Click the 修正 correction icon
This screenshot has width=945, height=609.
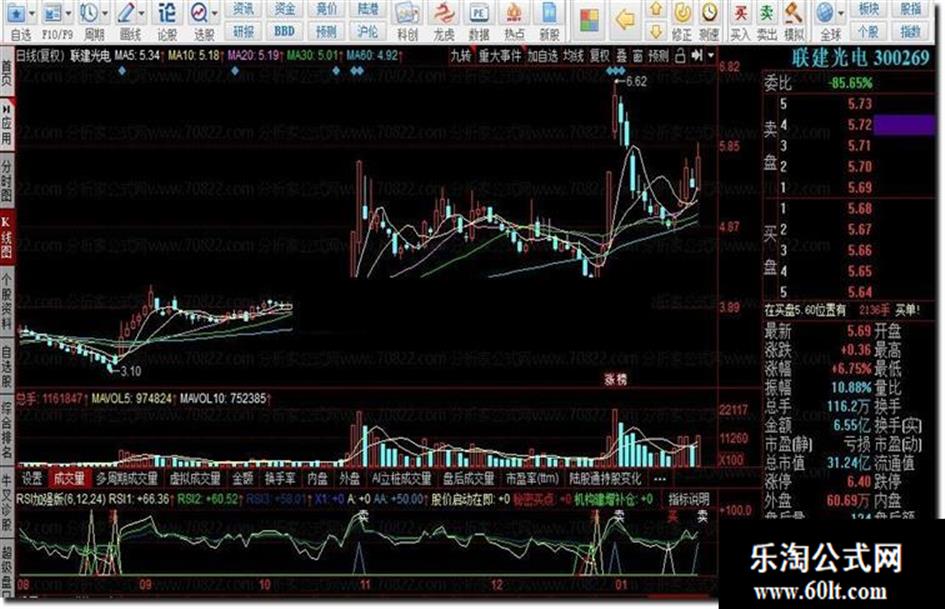point(682,13)
